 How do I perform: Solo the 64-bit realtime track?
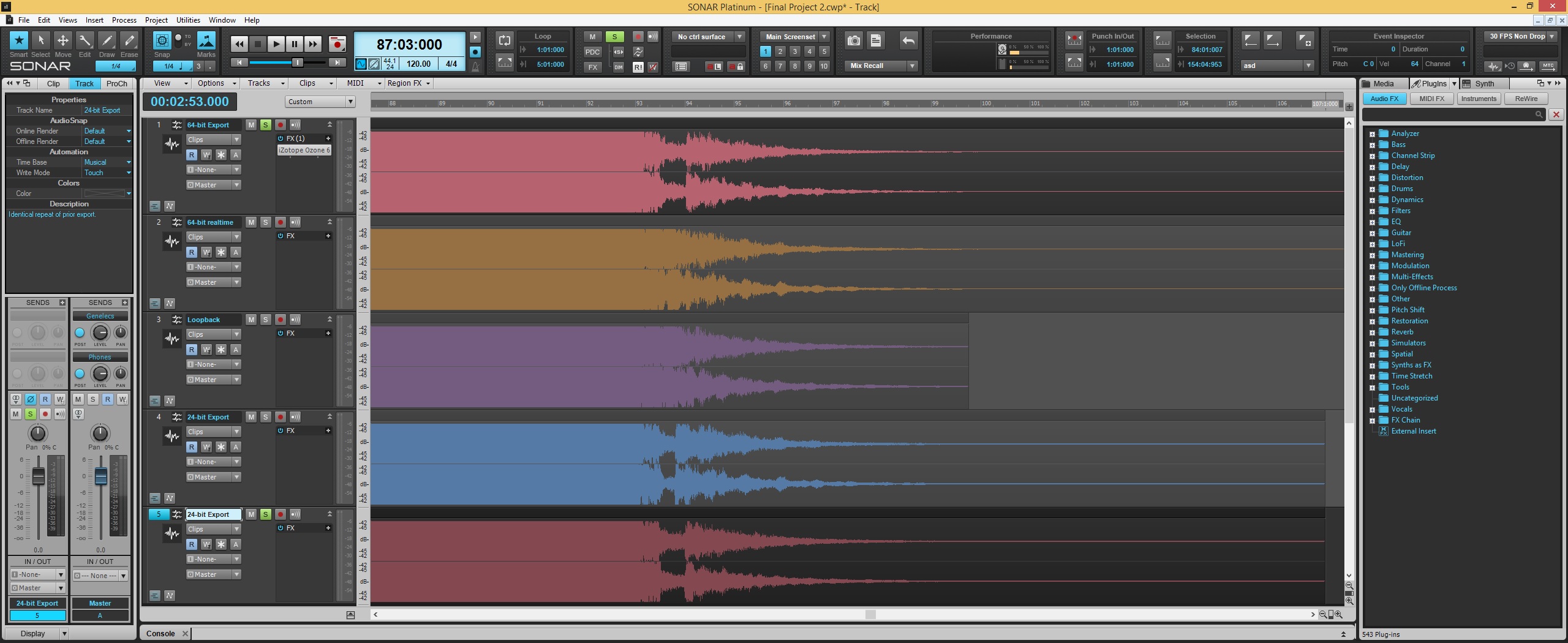click(x=265, y=222)
